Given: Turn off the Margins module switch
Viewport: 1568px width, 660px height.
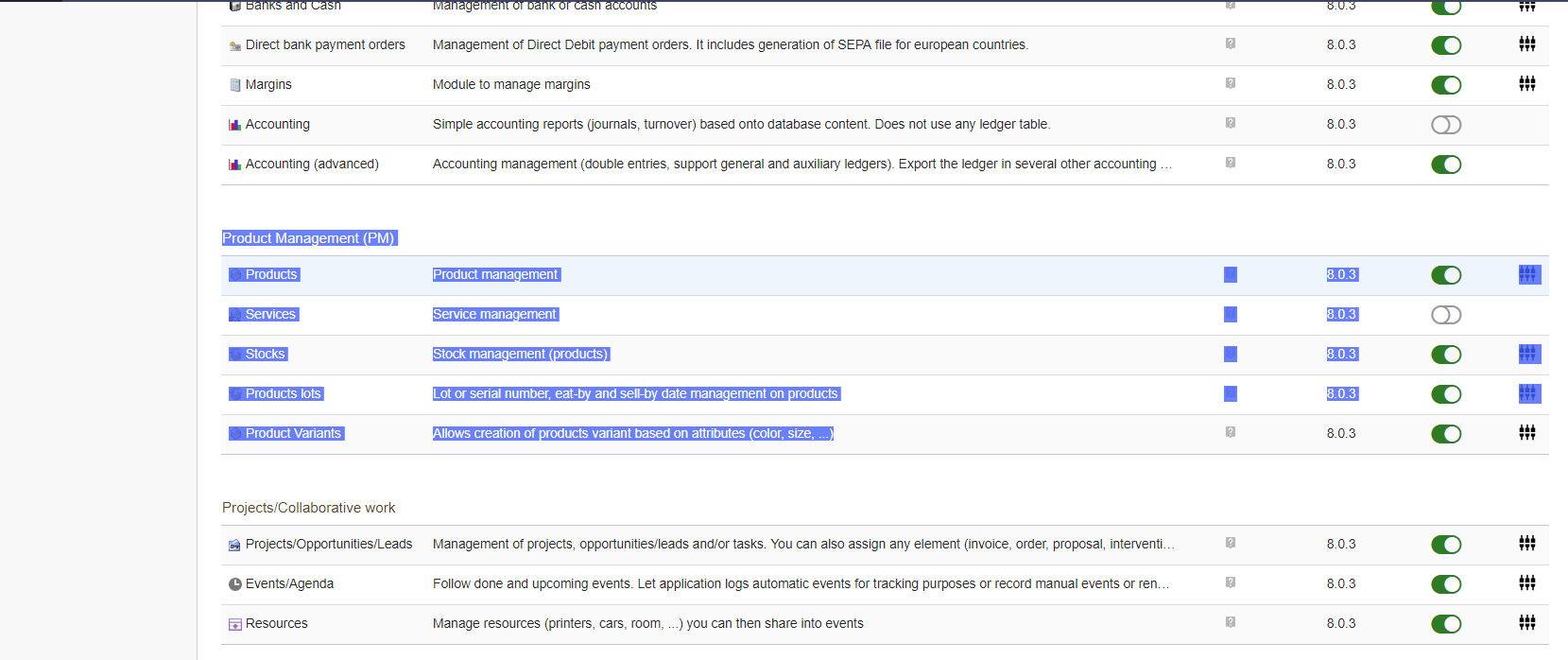Looking at the screenshot, I should 1446,85.
